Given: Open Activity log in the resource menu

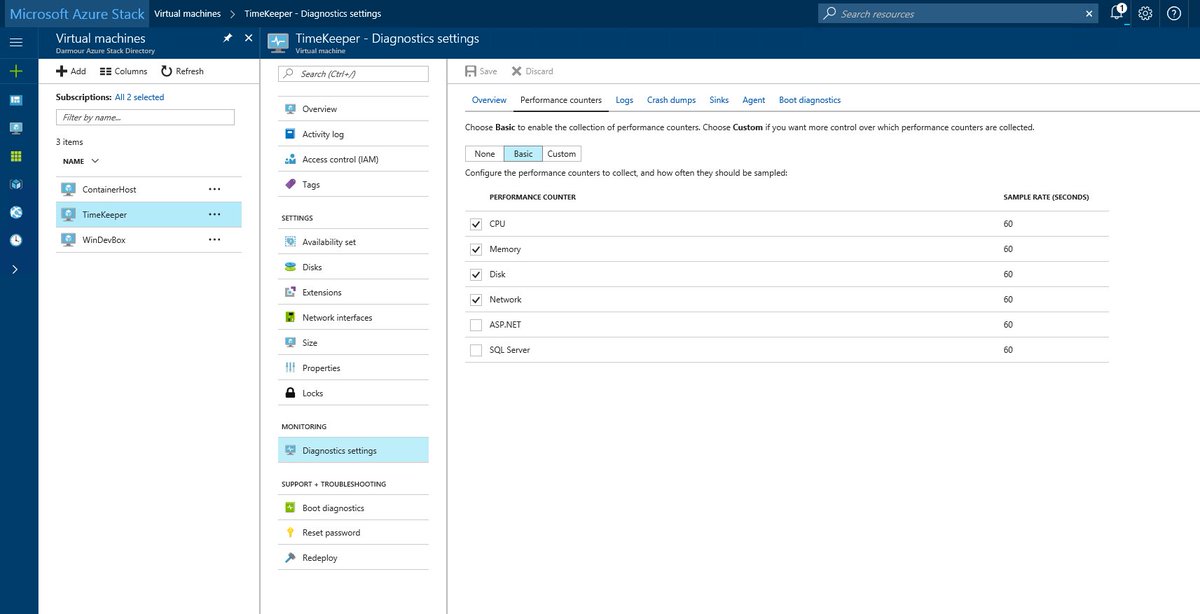Looking at the screenshot, I should click(353, 134).
